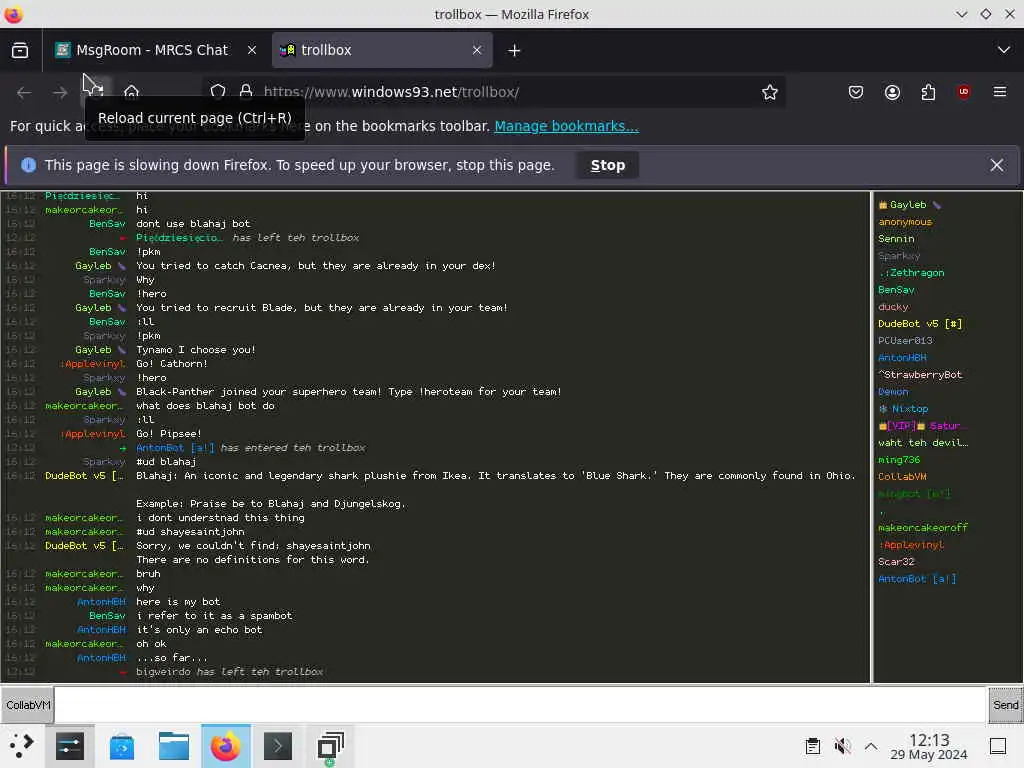The width and height of the screenshot is (1024, 768).
Task: Open Firefox View in the tab bar
Action: coord(20,50)
